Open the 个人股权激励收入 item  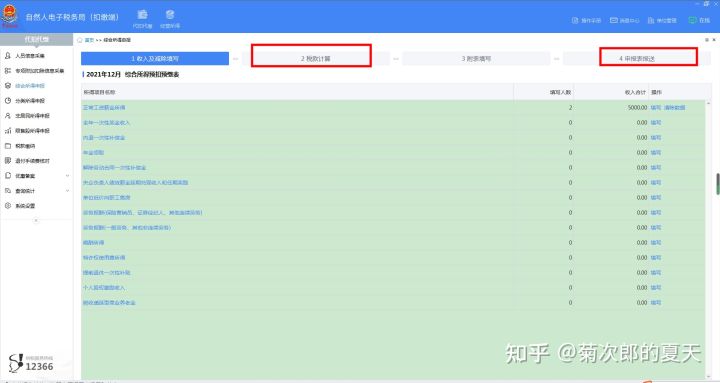click(104, 287)
